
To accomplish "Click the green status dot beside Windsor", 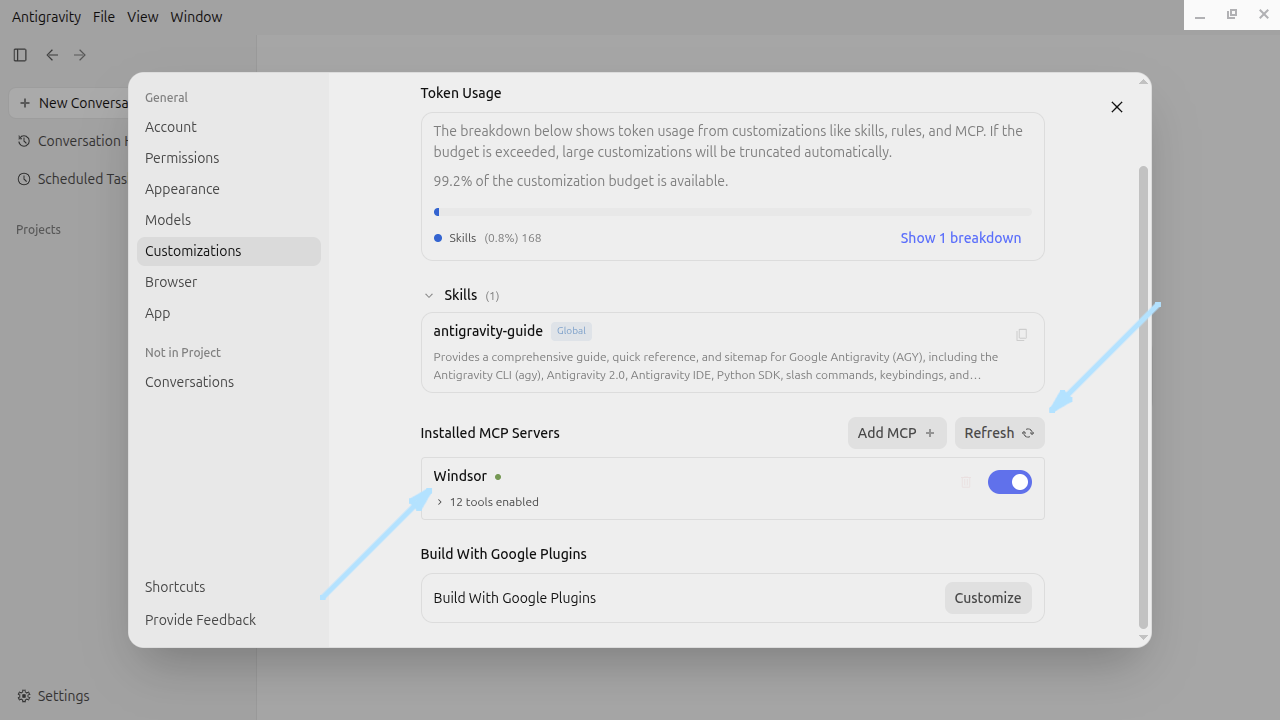I will (498, 477).
